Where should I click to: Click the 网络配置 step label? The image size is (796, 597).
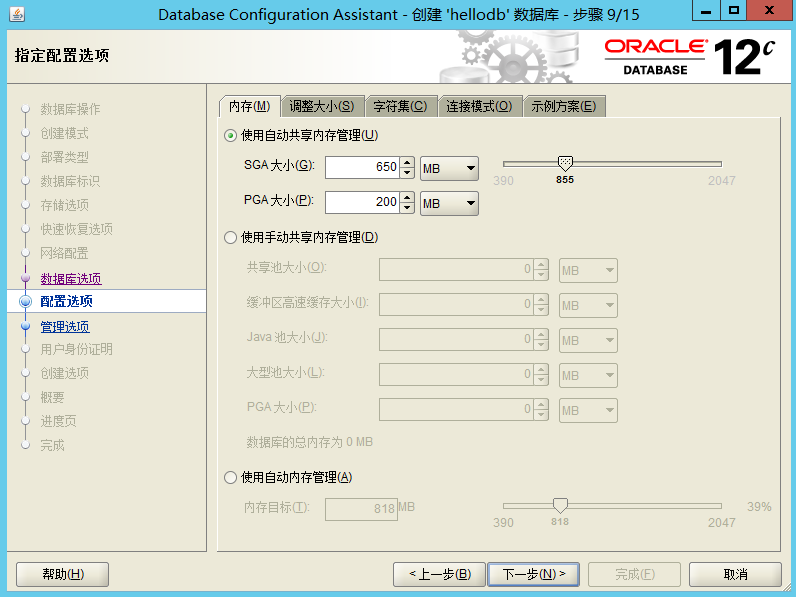coord(64,253)
